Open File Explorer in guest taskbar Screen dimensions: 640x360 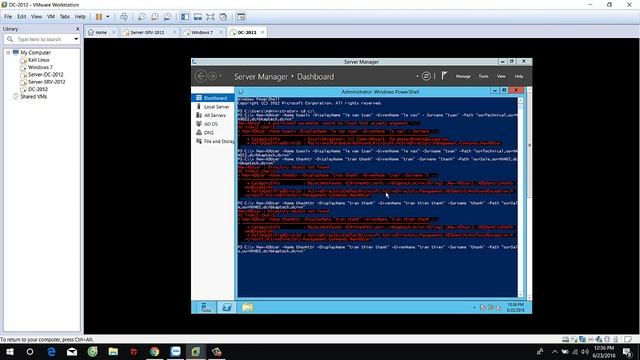pos(247,307)
